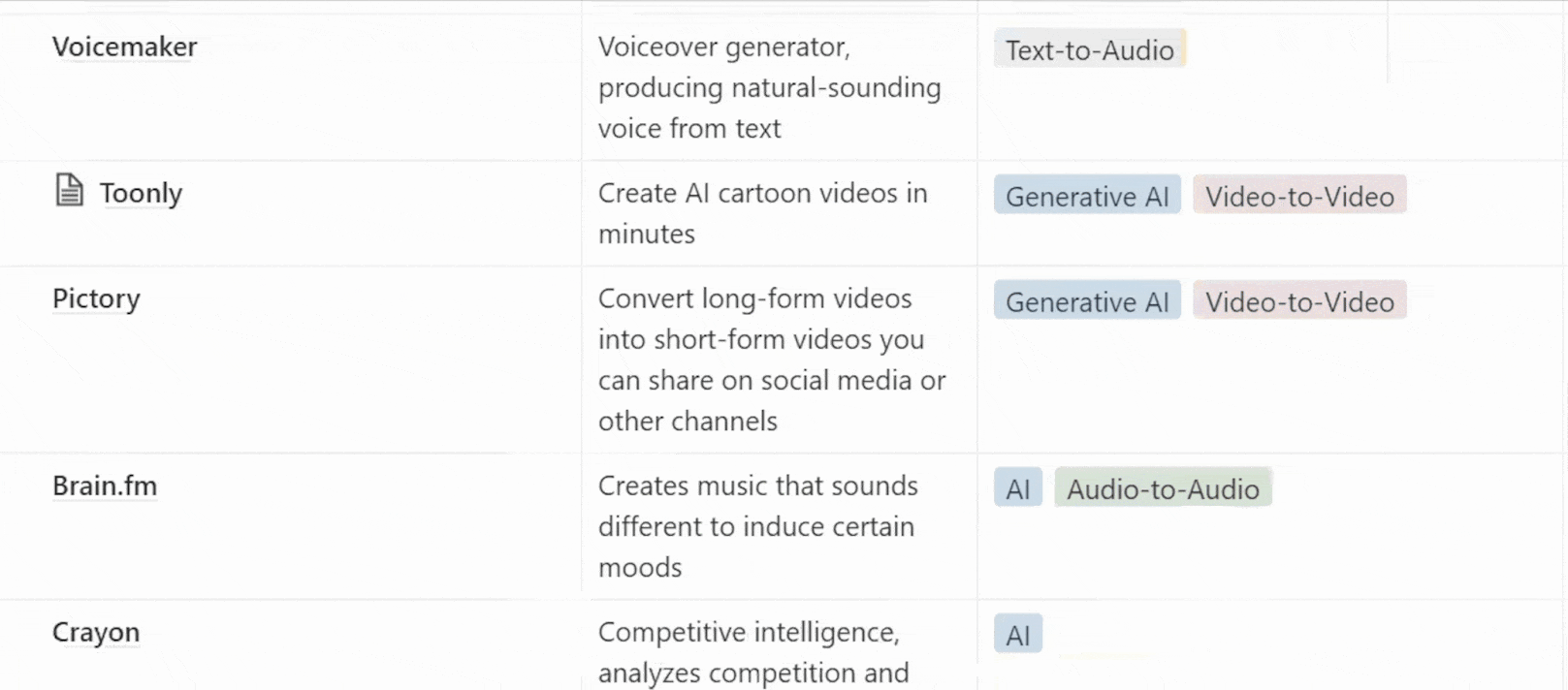Viewport: 1568px width, 690px height.
Task: Edit the Toonly cartoon videos description
Action: 780,213
